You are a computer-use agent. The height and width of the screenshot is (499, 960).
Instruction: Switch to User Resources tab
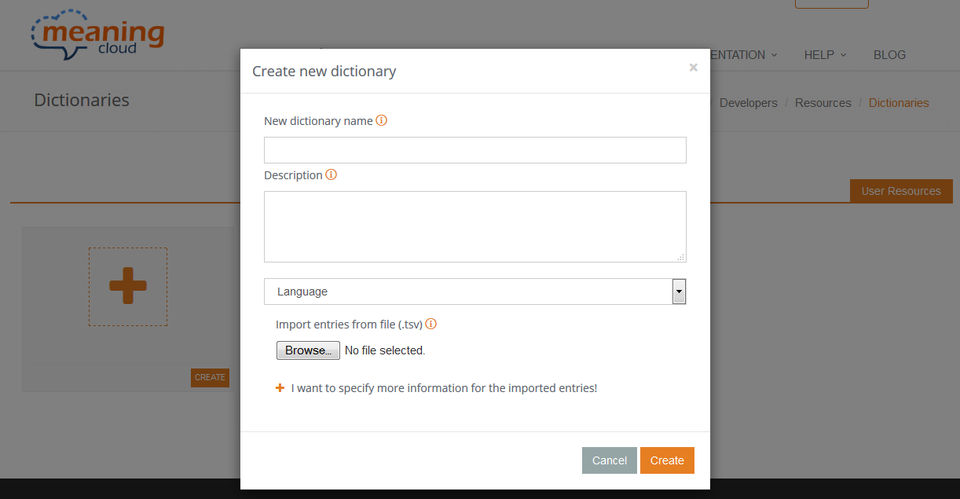[x=900, y=191]
